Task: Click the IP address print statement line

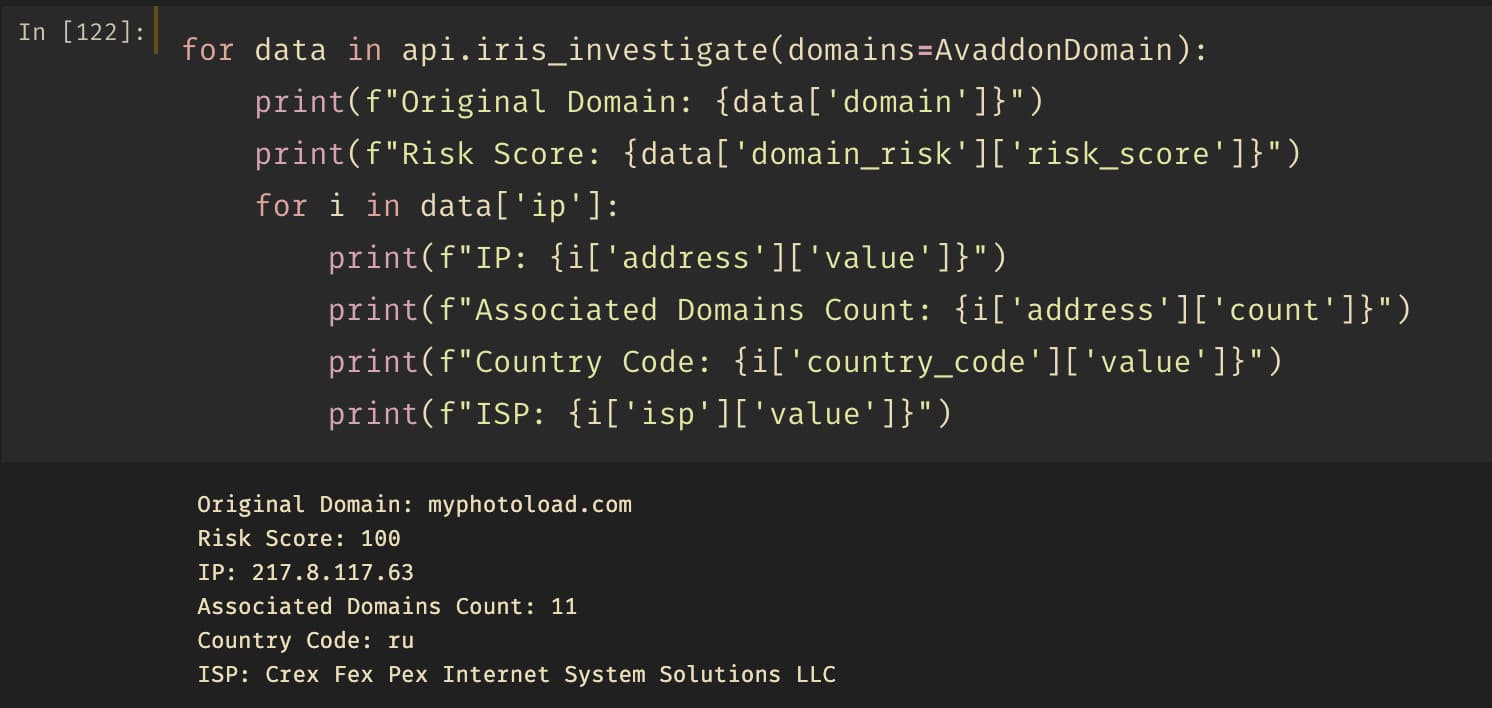Action: pos(667,258)
